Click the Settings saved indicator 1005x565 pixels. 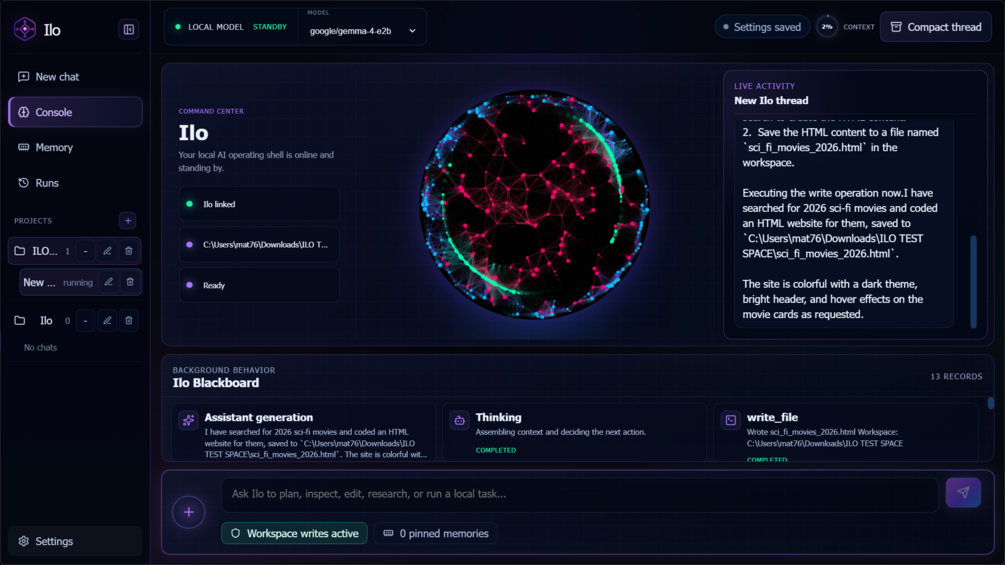(762, 27)
